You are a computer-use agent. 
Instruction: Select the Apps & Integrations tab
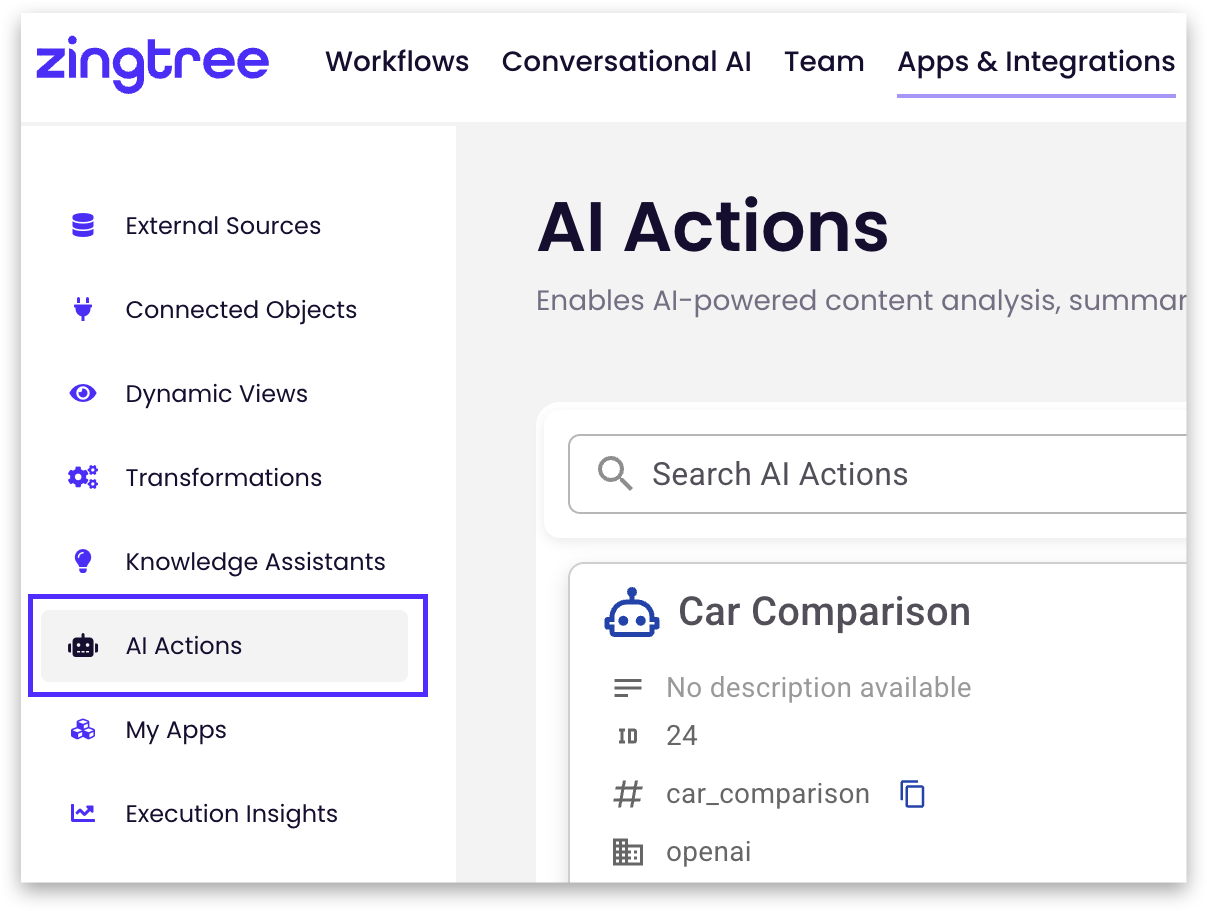[1036, 62]
